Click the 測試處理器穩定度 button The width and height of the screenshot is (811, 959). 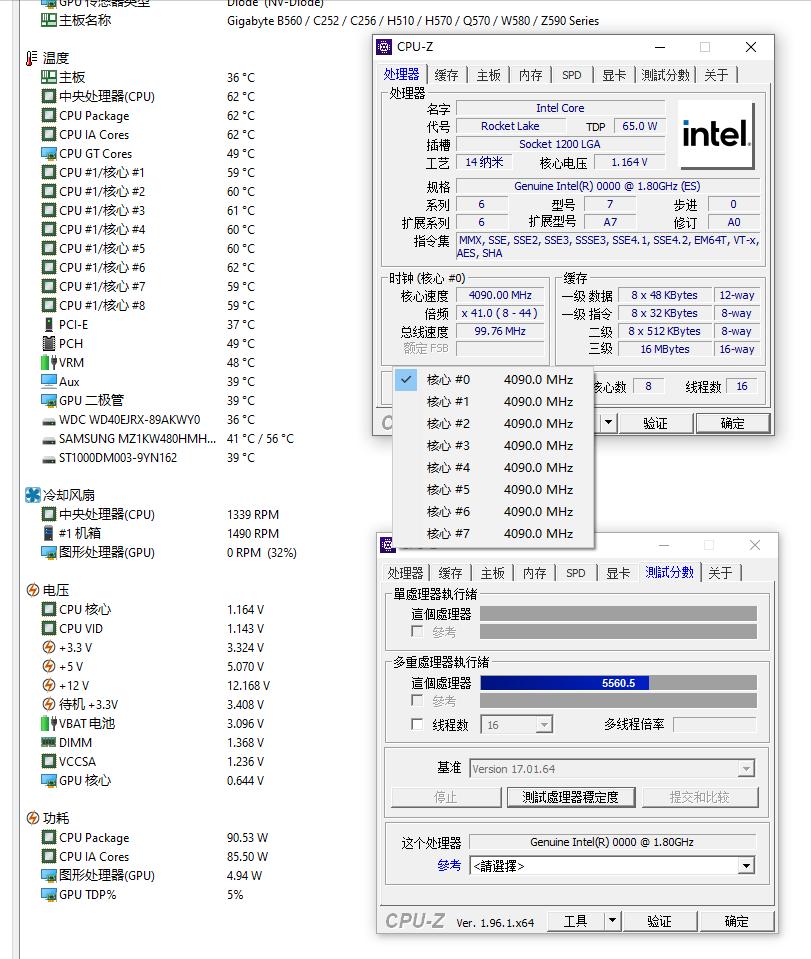(571, 797)
